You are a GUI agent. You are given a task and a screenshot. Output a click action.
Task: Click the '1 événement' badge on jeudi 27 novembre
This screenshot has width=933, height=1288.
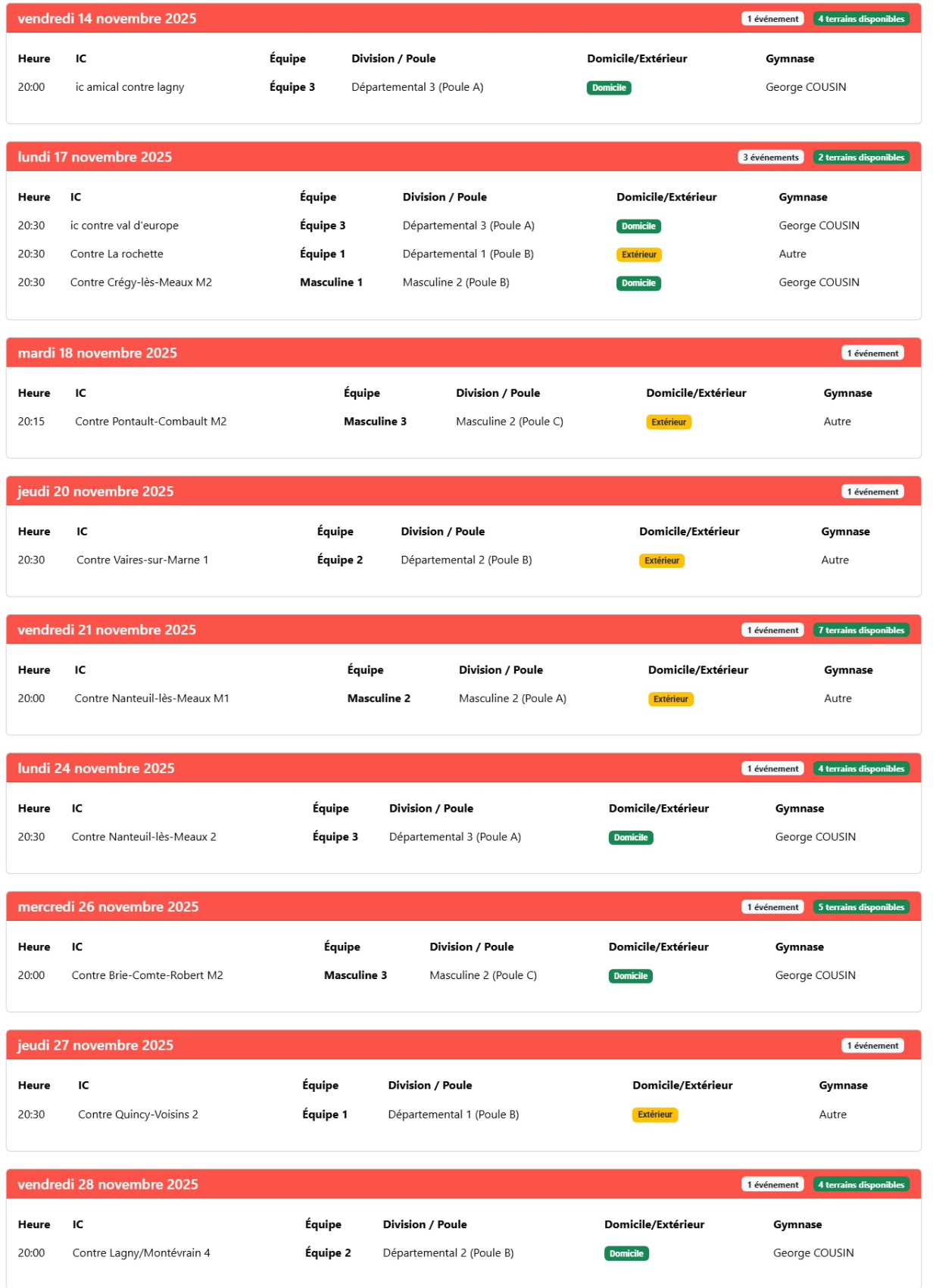click(872, 1046)
